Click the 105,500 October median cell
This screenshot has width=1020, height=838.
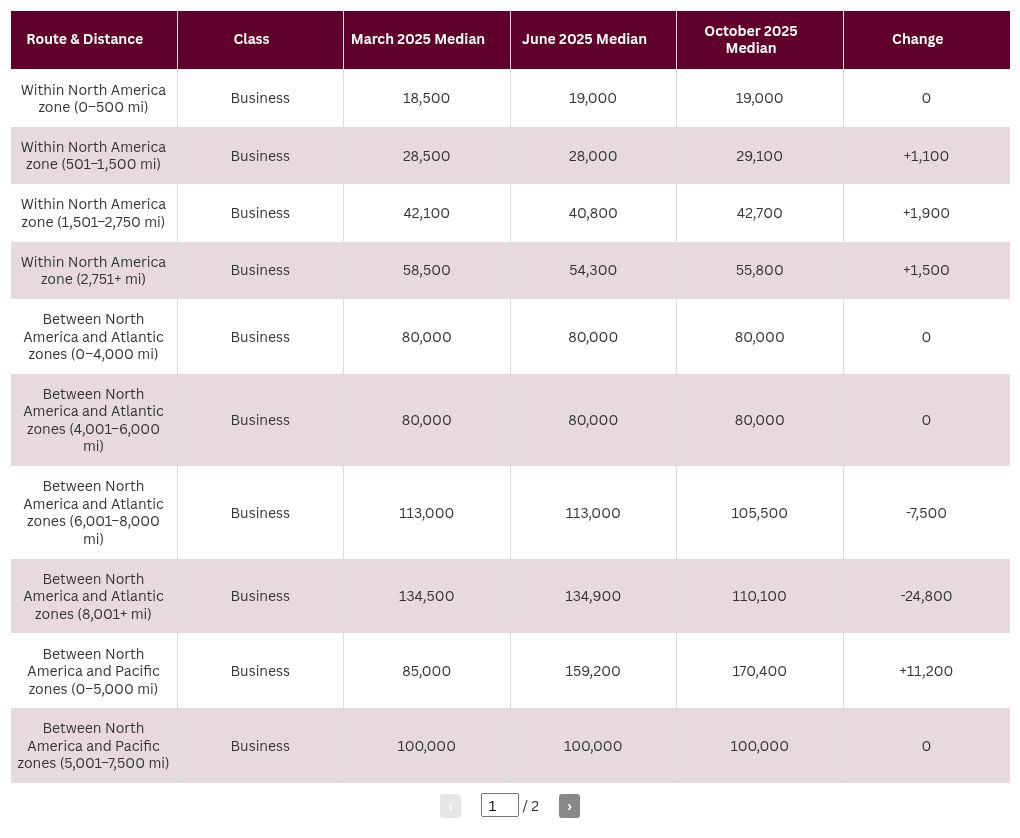tap(760, 513)
